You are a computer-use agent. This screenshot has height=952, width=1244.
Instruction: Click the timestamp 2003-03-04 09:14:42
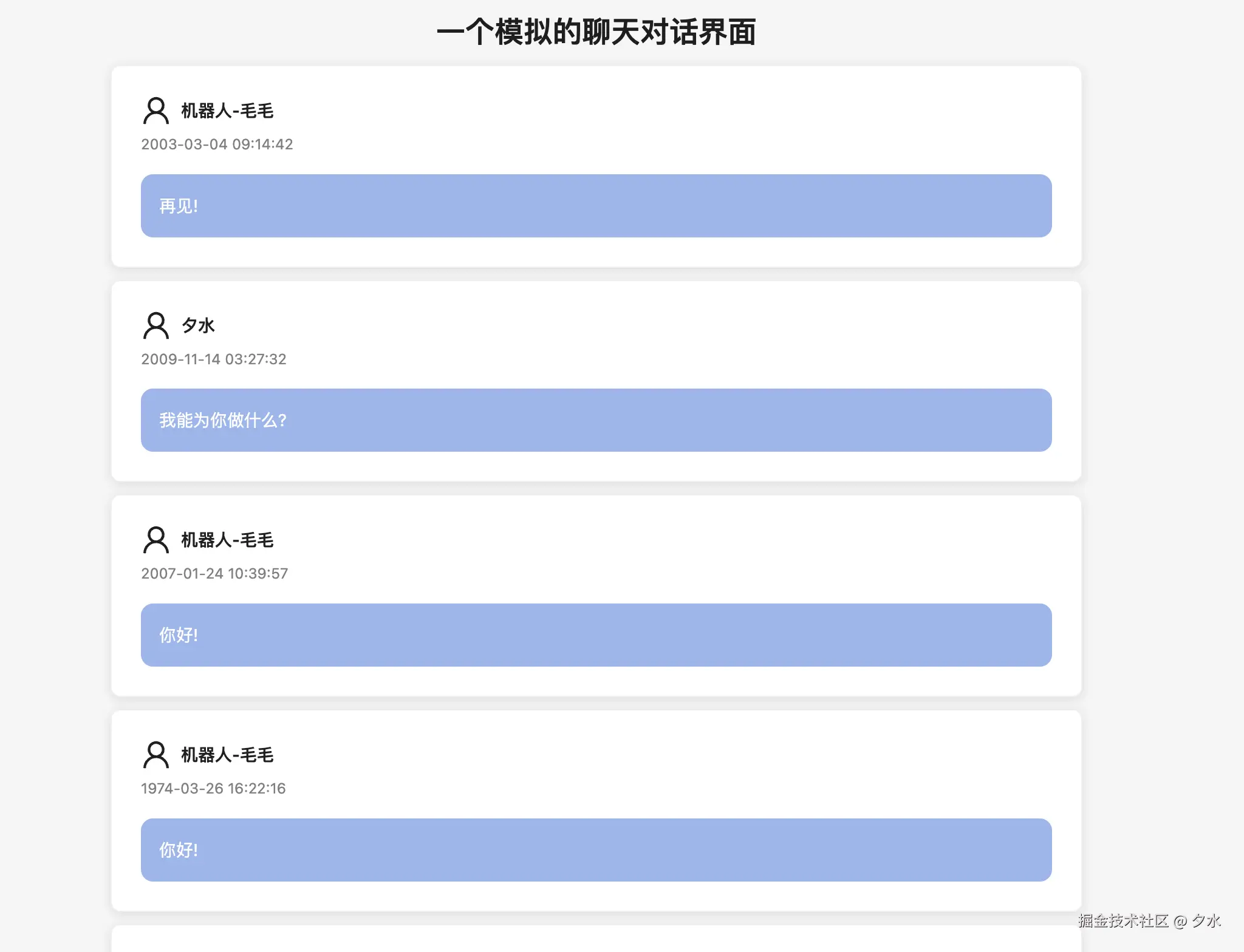217,144
